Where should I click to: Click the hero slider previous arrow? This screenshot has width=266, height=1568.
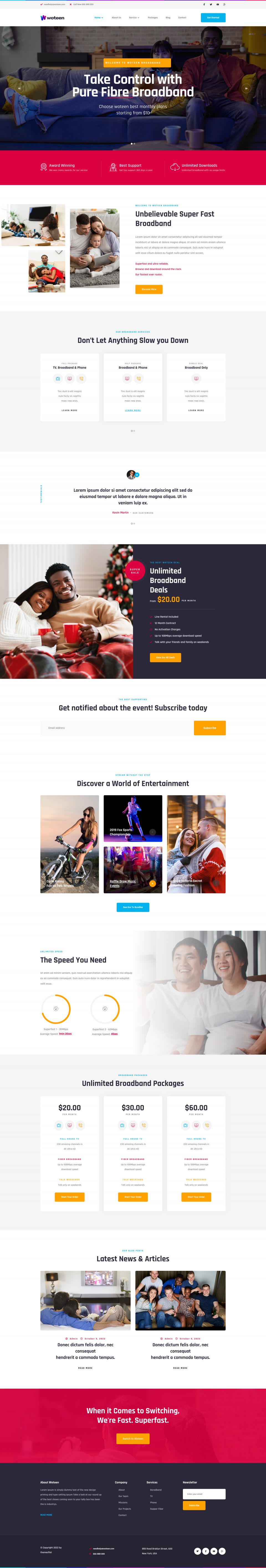click(x=19, y=88)
